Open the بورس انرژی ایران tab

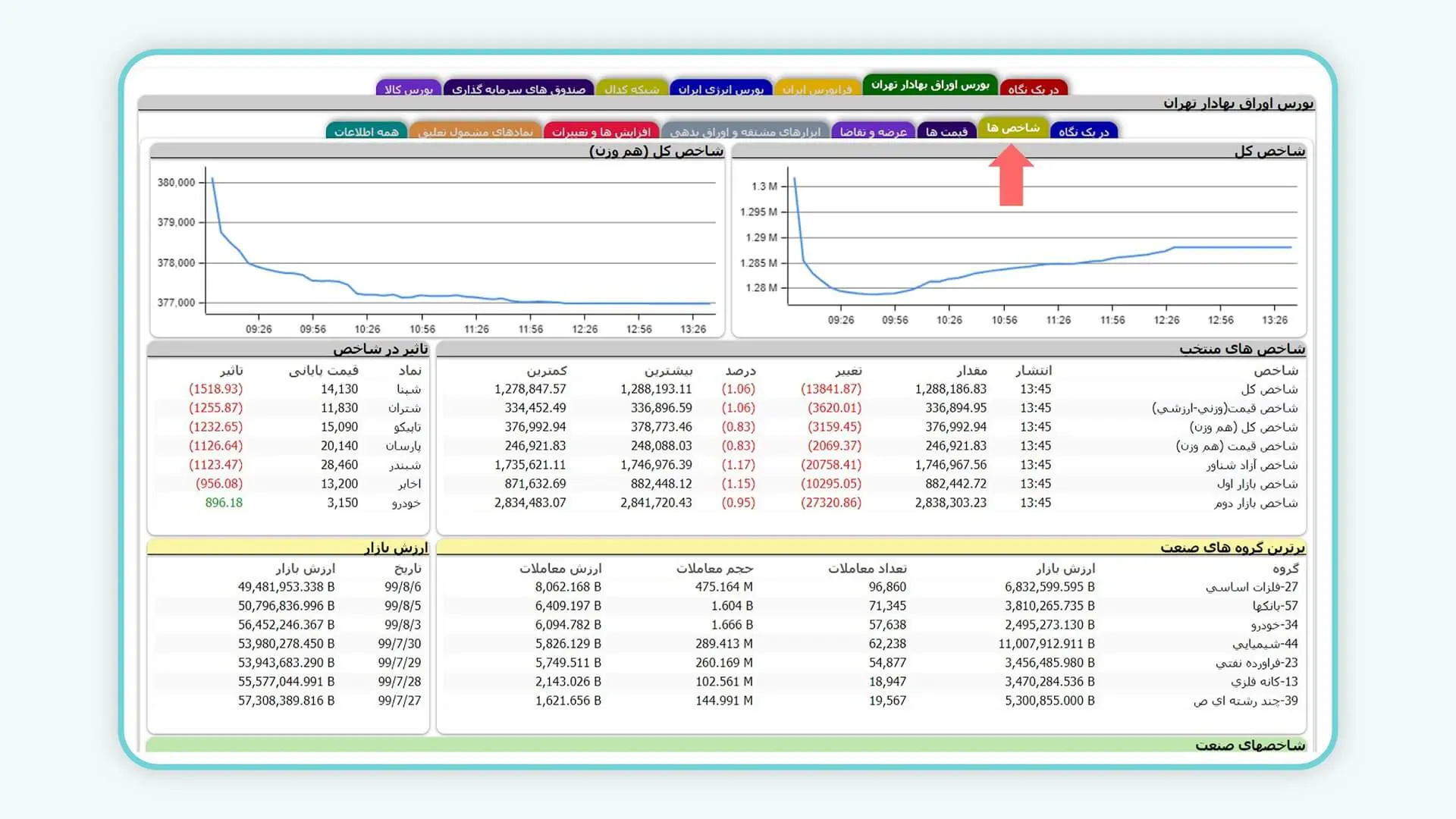point(721,89)
